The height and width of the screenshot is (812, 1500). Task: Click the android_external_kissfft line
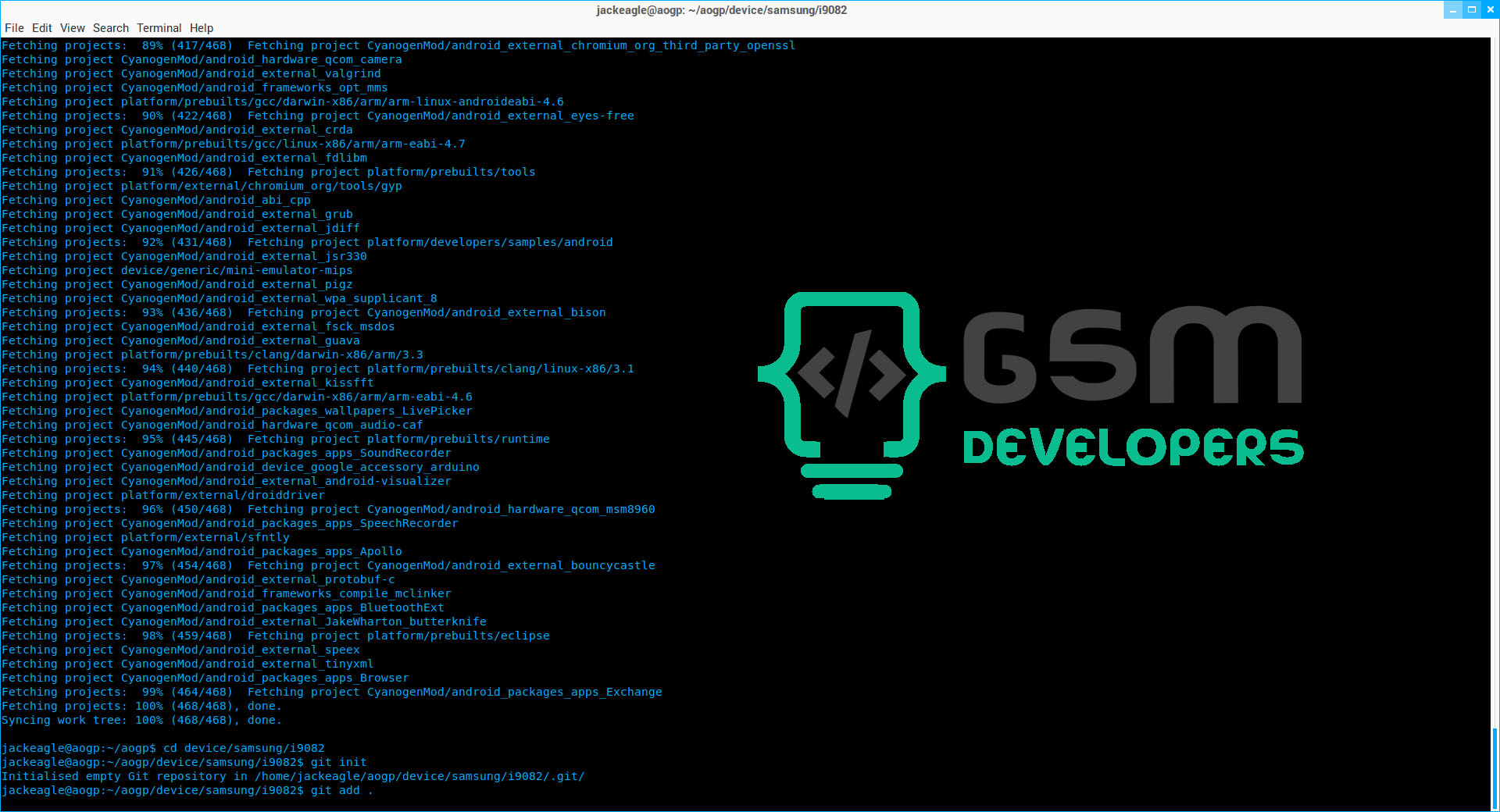tap(187, 383)
